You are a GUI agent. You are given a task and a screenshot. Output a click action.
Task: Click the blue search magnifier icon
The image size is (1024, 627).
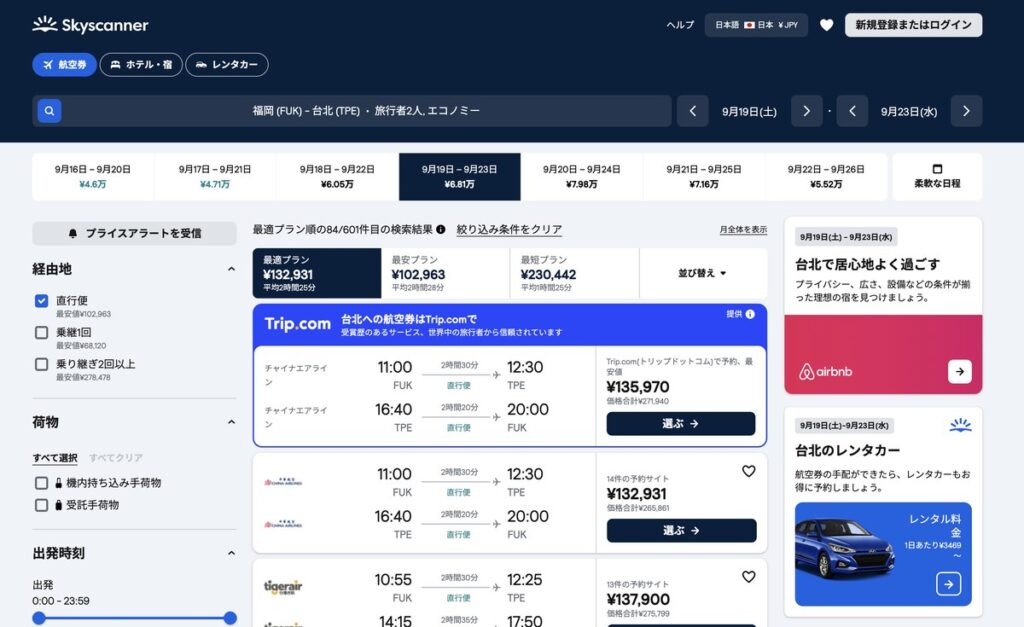pyautogui.click(x=49, y=111)
